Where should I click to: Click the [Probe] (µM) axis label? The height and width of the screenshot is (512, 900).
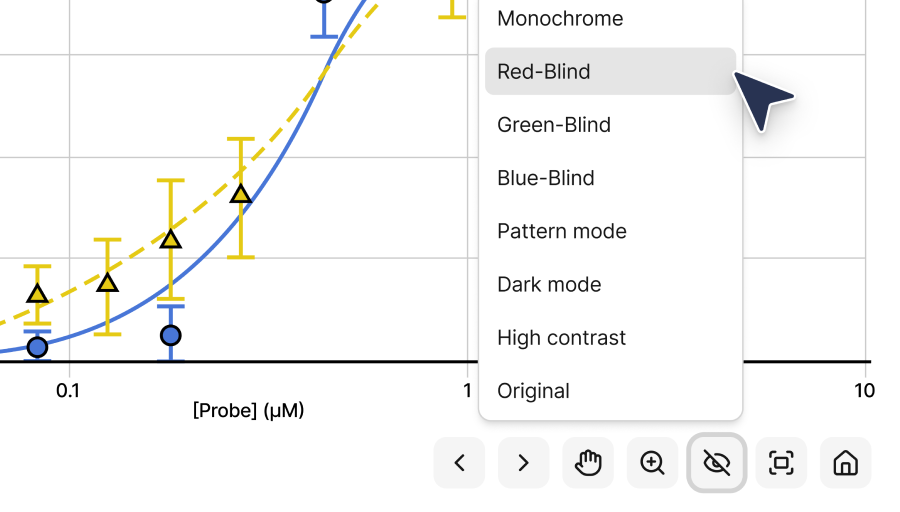coord(248,411)
